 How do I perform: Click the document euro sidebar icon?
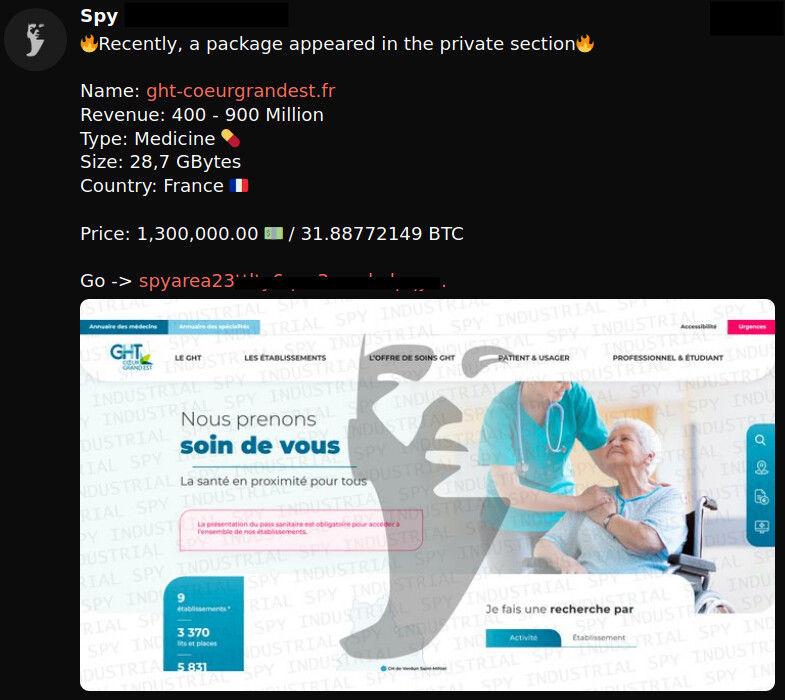761,497
